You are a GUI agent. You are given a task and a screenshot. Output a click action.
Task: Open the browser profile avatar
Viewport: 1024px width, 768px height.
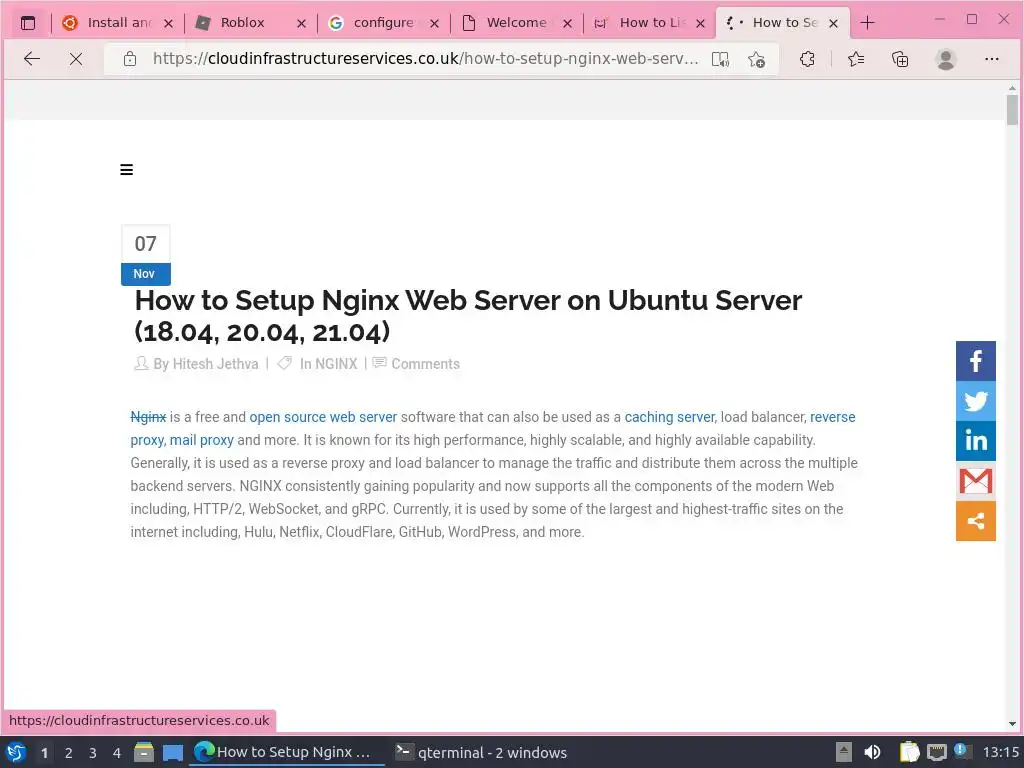click(x=946, y=59)
